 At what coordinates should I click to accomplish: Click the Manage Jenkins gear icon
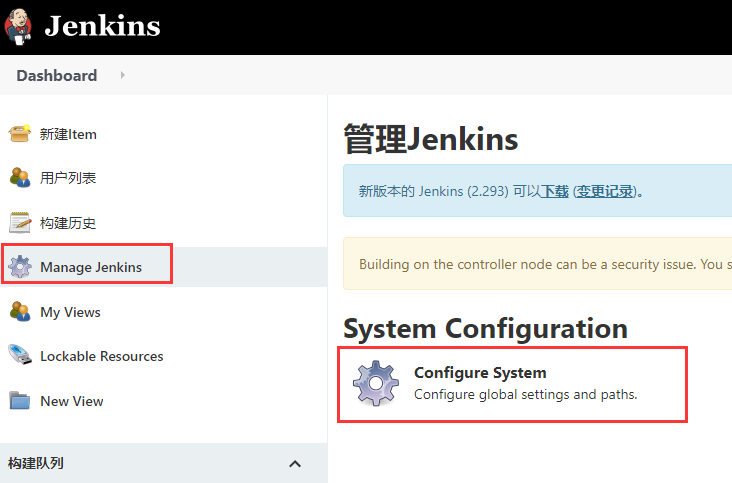click(20, 266)
